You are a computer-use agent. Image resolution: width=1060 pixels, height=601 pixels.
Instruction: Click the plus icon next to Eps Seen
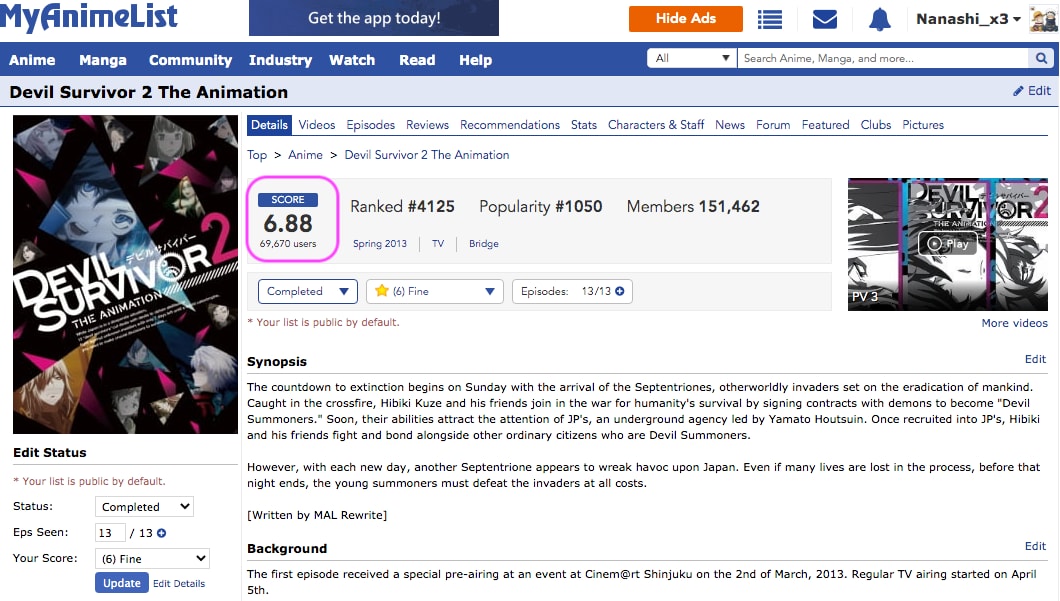tap(162, 533)
